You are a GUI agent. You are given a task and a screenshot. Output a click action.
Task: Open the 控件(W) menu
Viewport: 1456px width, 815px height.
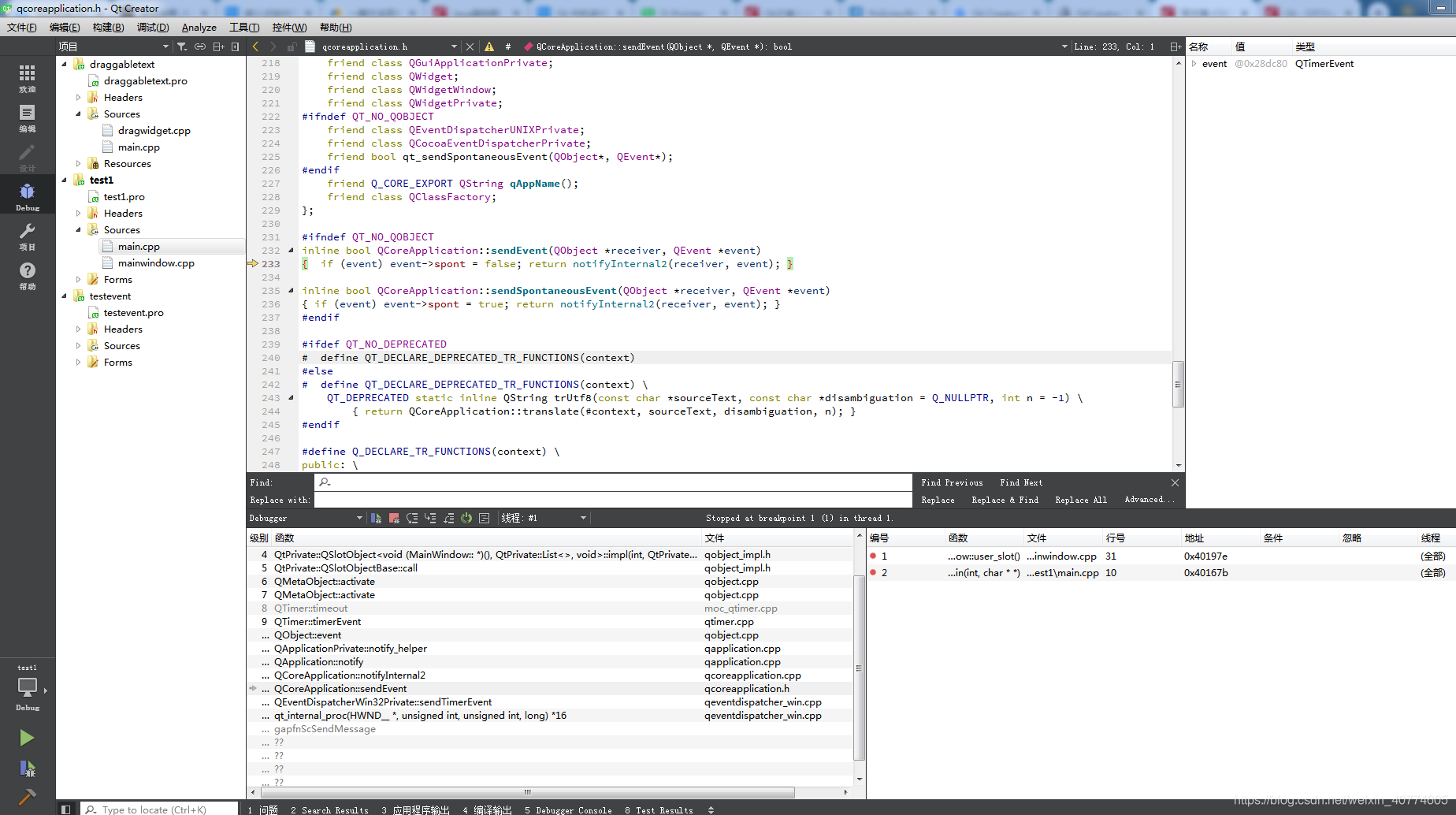(289, 28)
